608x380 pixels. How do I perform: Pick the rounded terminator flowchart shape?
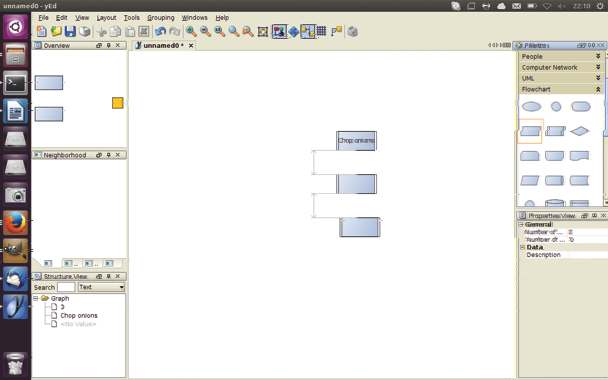(580, 106)
